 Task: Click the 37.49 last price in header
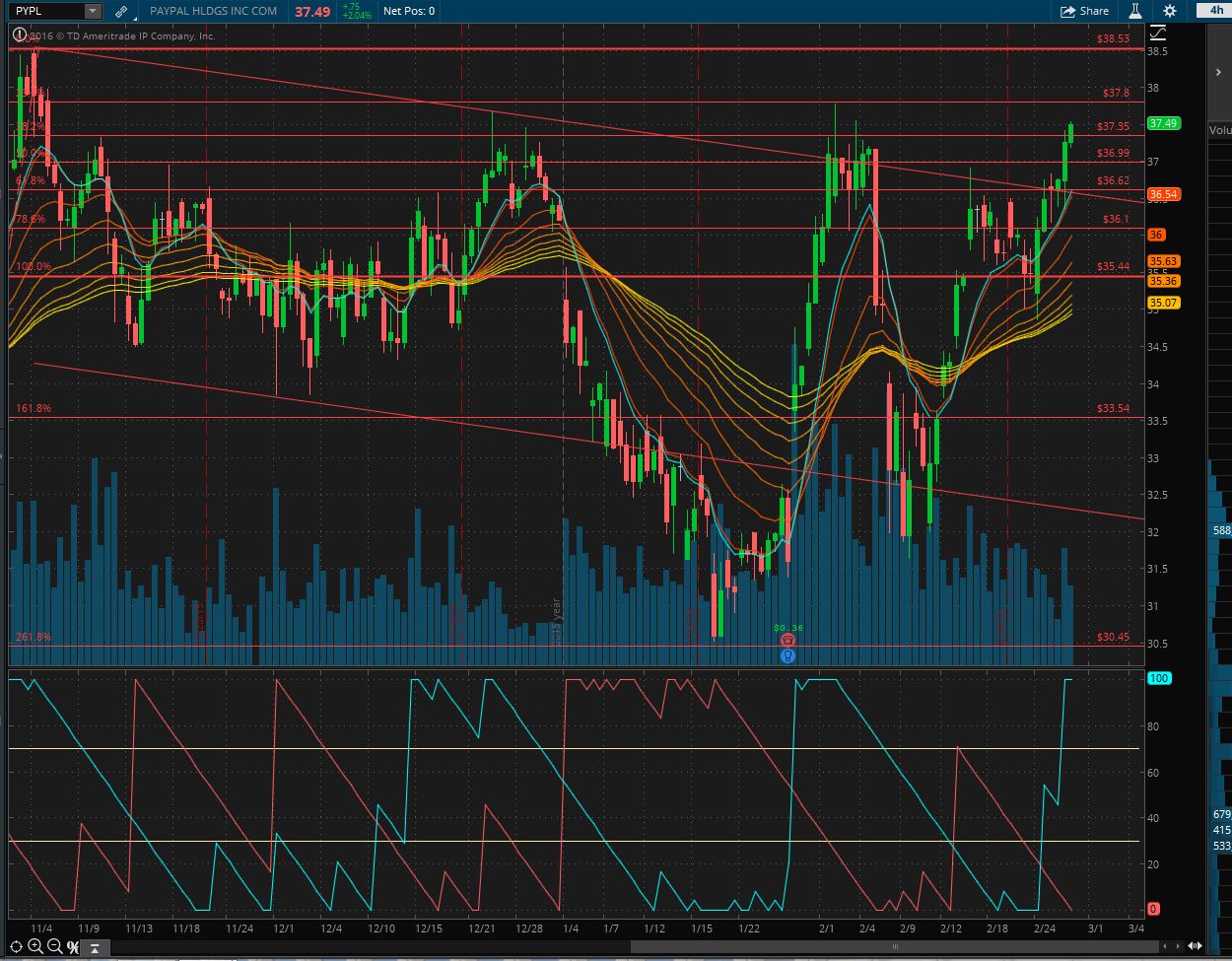(311, 11)
